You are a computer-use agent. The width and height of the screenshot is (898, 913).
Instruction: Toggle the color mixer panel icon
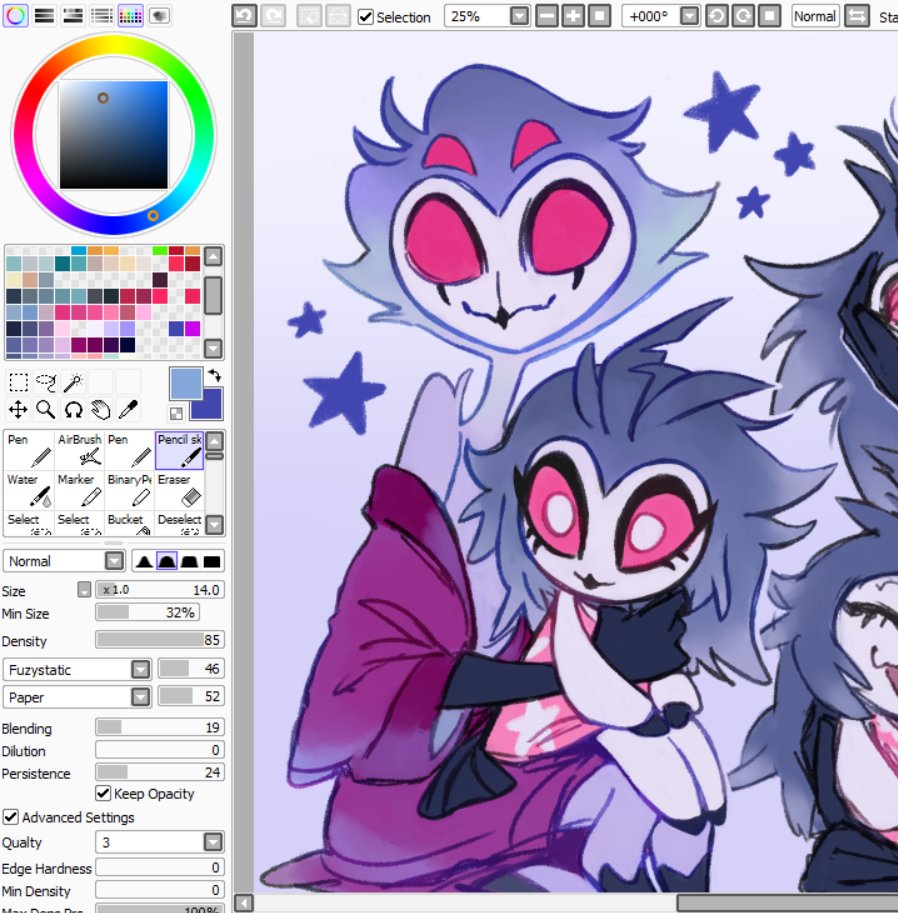pos(102,16)
